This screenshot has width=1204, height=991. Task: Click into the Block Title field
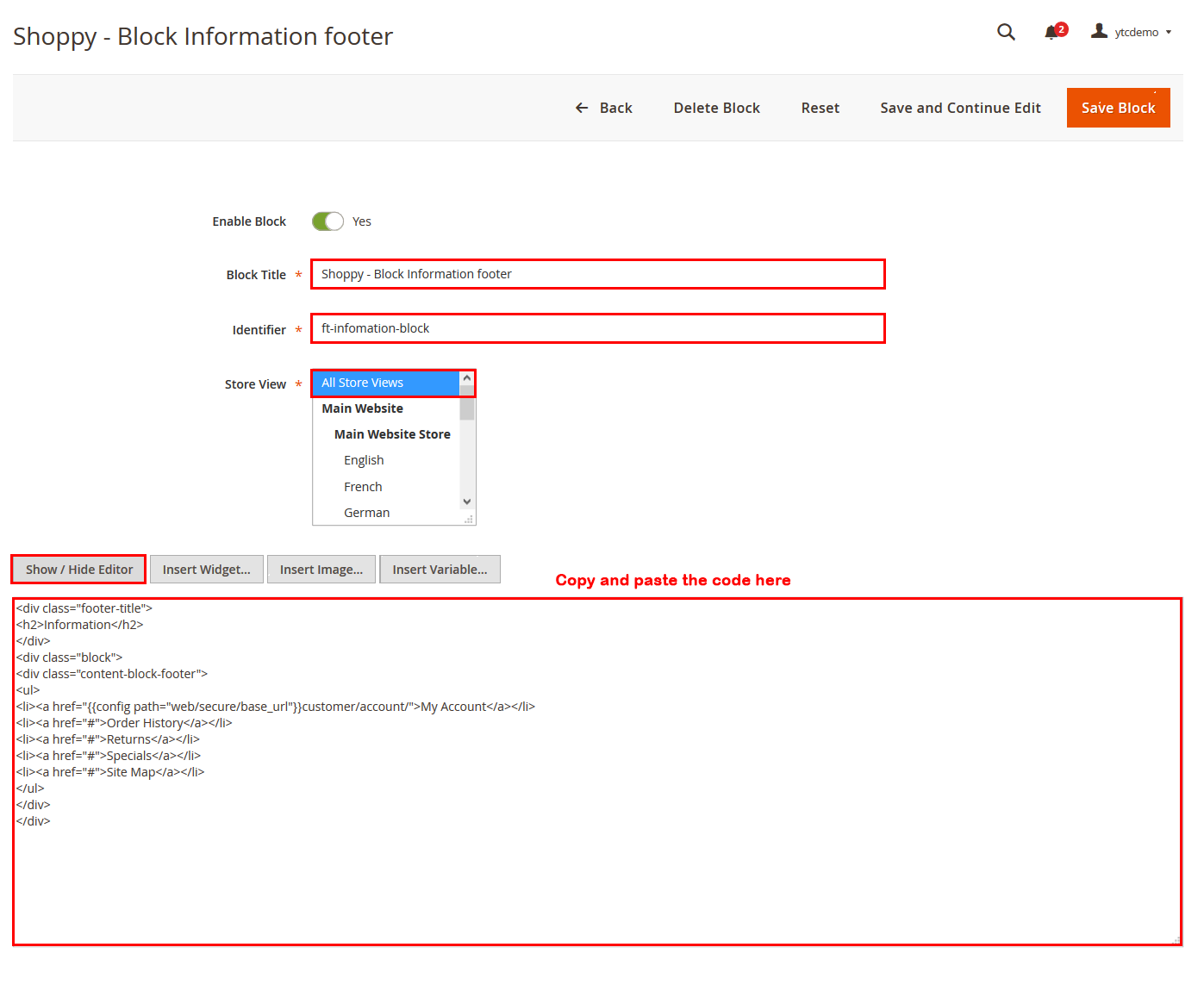pos(597,274)
